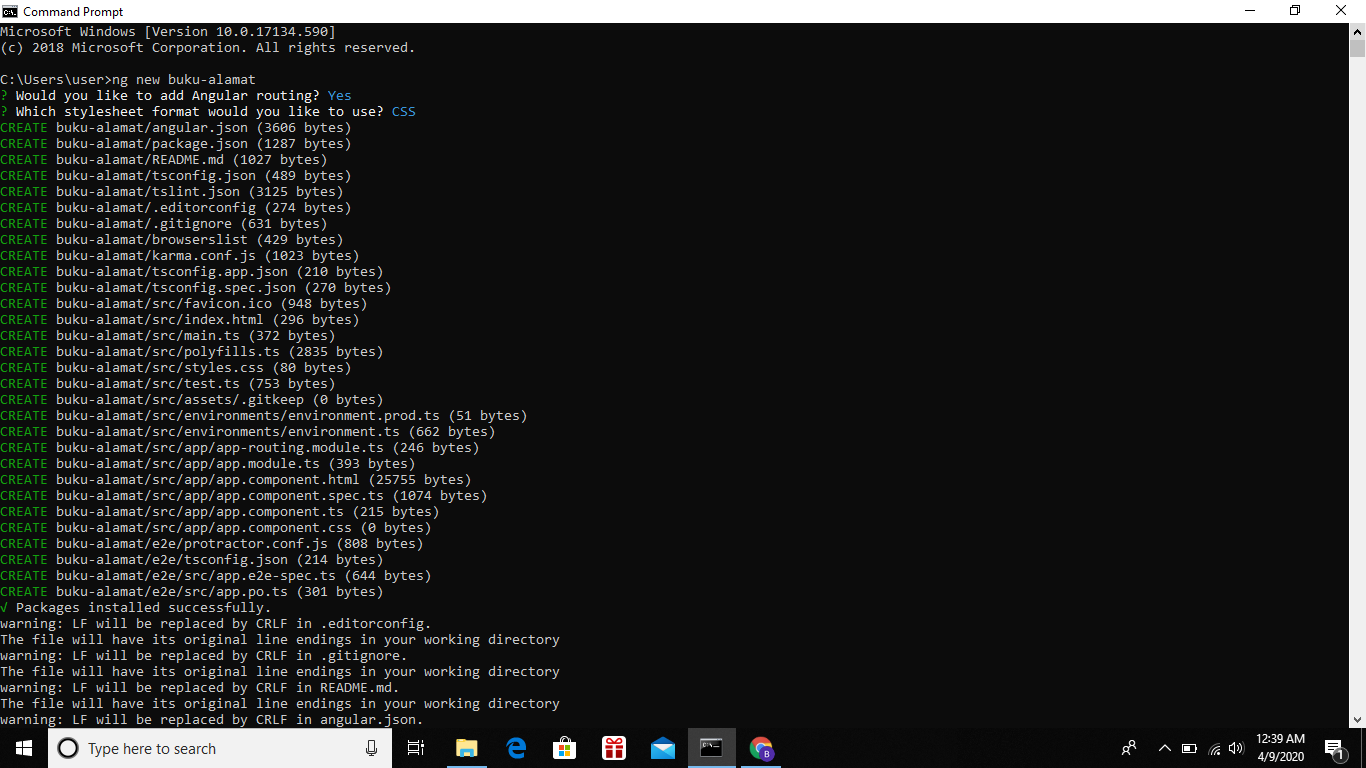Open the Wi-Fi network tray icon

coord(1215,748)
